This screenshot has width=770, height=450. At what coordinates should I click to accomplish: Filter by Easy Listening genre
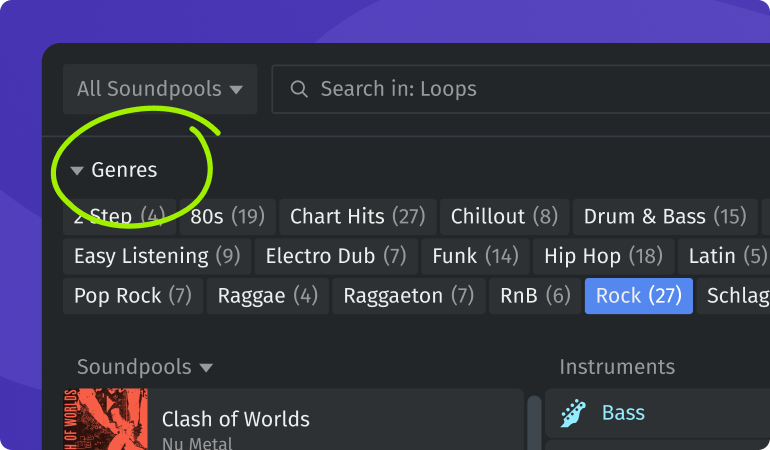(157, 256)
